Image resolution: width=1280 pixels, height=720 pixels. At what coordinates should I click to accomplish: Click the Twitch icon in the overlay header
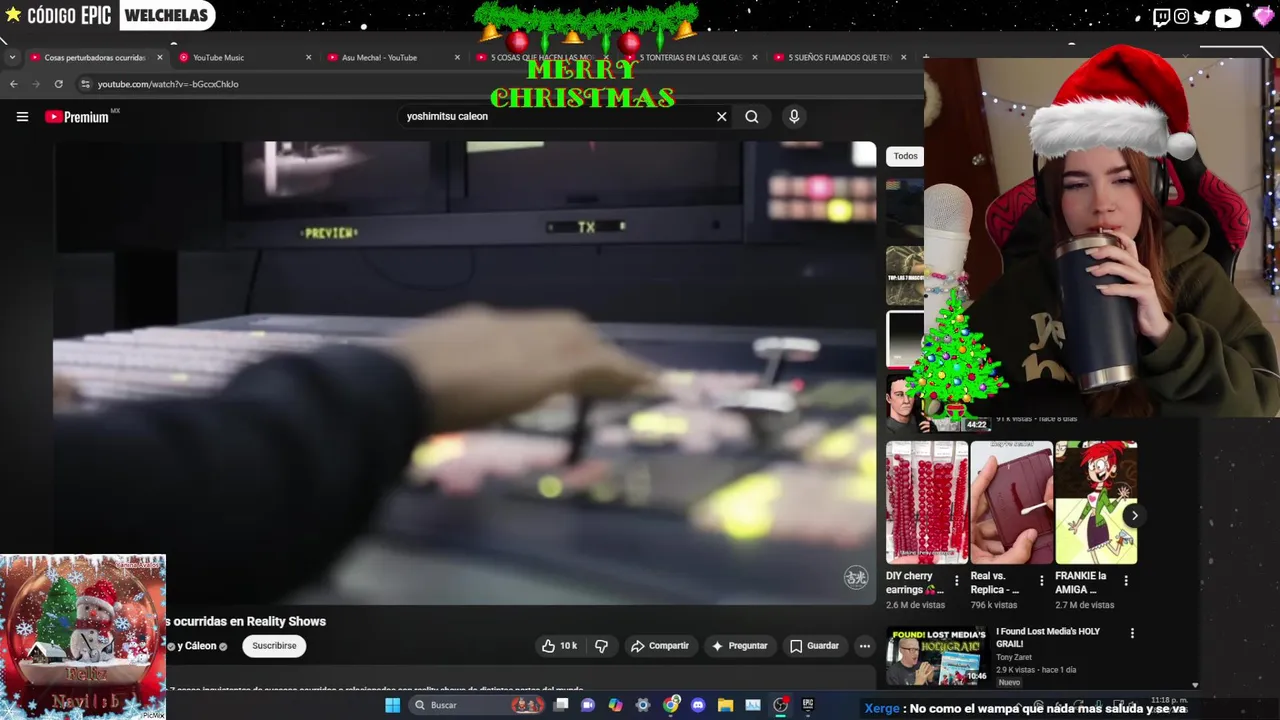pyautogui.click(x=1161, y=17)
